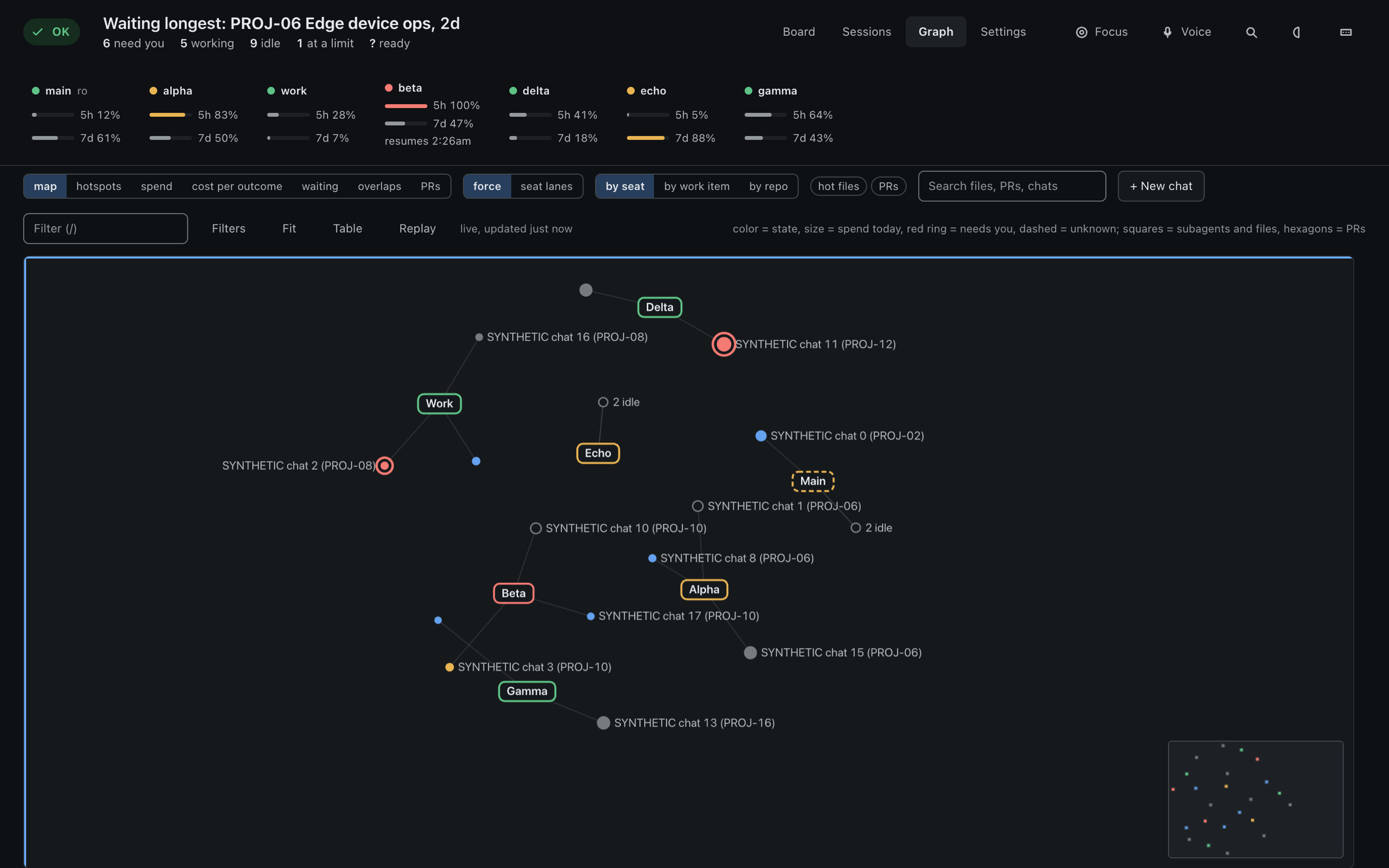
Task: Open the Filters panel
Action: 228,229
